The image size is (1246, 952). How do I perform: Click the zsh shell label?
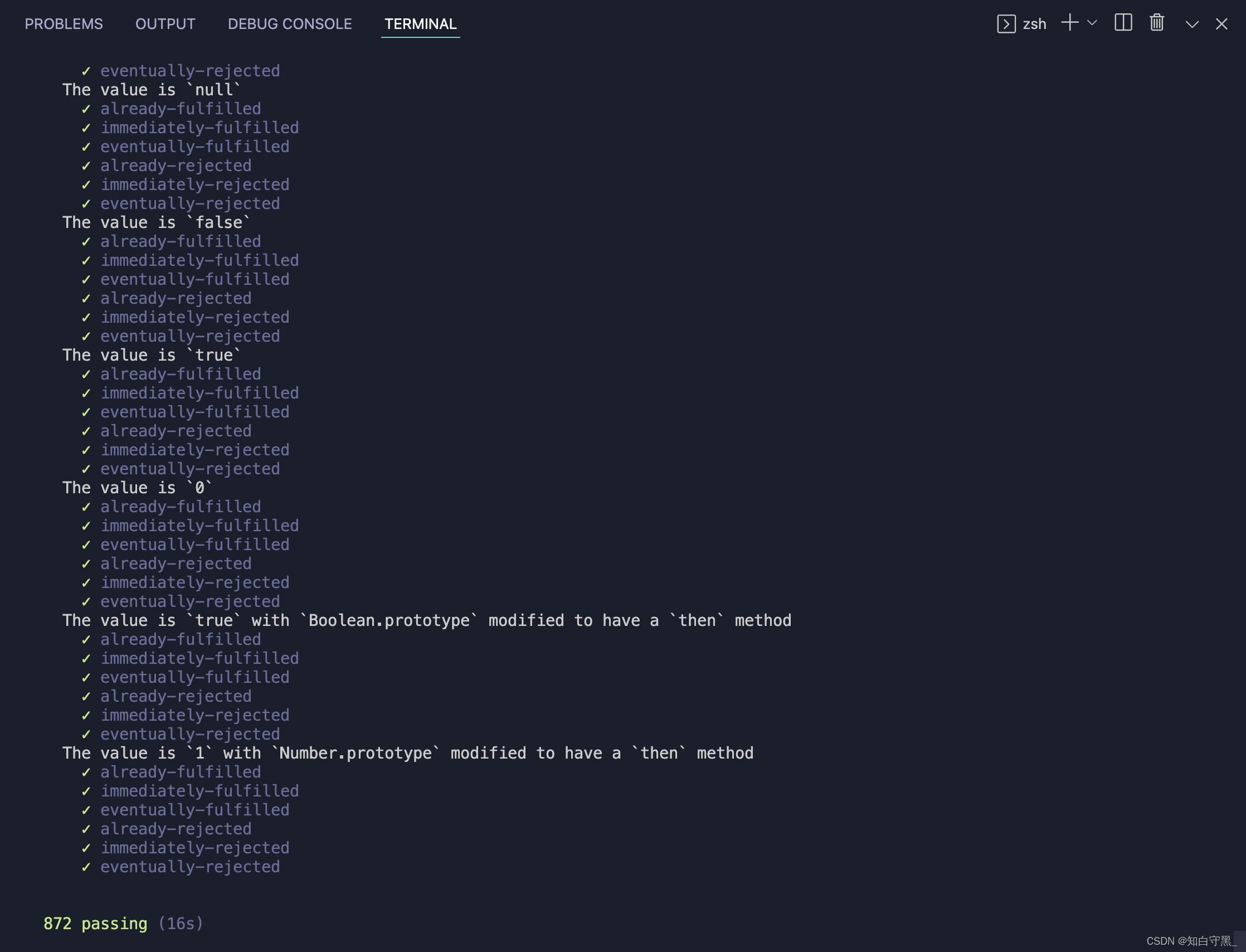point(1034,25)
